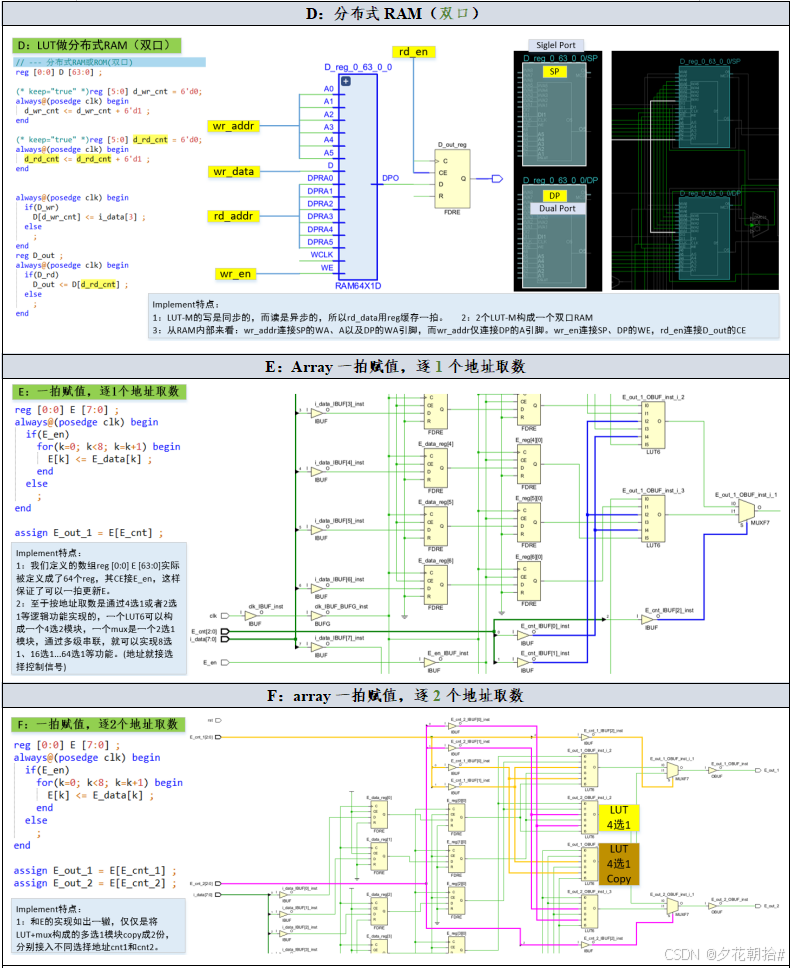The width and height of the screenshot is (792, 968).
Task: Click the E_cnt_2[2:0] input port in section F
Action: tap(218, 883)
